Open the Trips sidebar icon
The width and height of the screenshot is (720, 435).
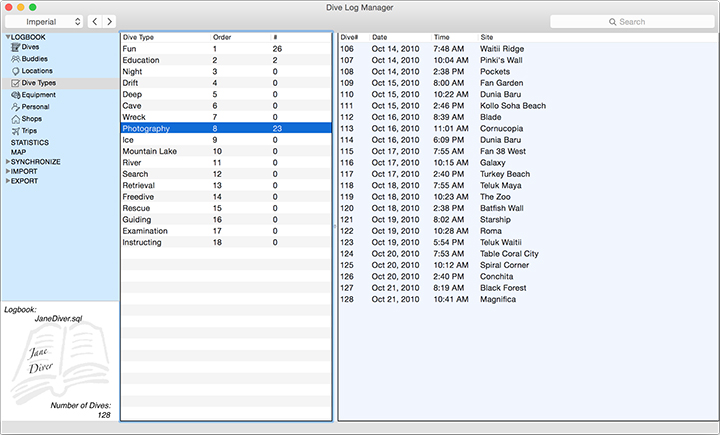click(x=15, y=131)
